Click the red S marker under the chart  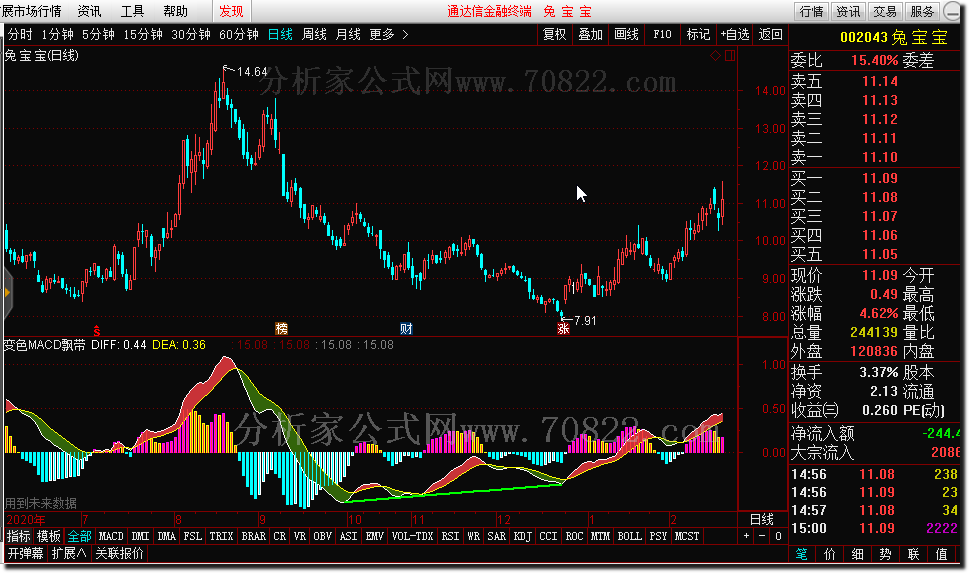[97, 329]
